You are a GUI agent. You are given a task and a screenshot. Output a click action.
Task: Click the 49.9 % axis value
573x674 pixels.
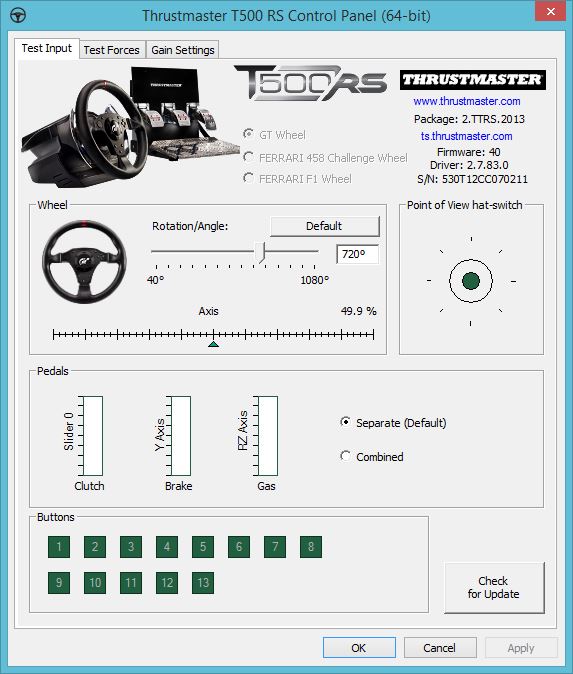(359, 311)
